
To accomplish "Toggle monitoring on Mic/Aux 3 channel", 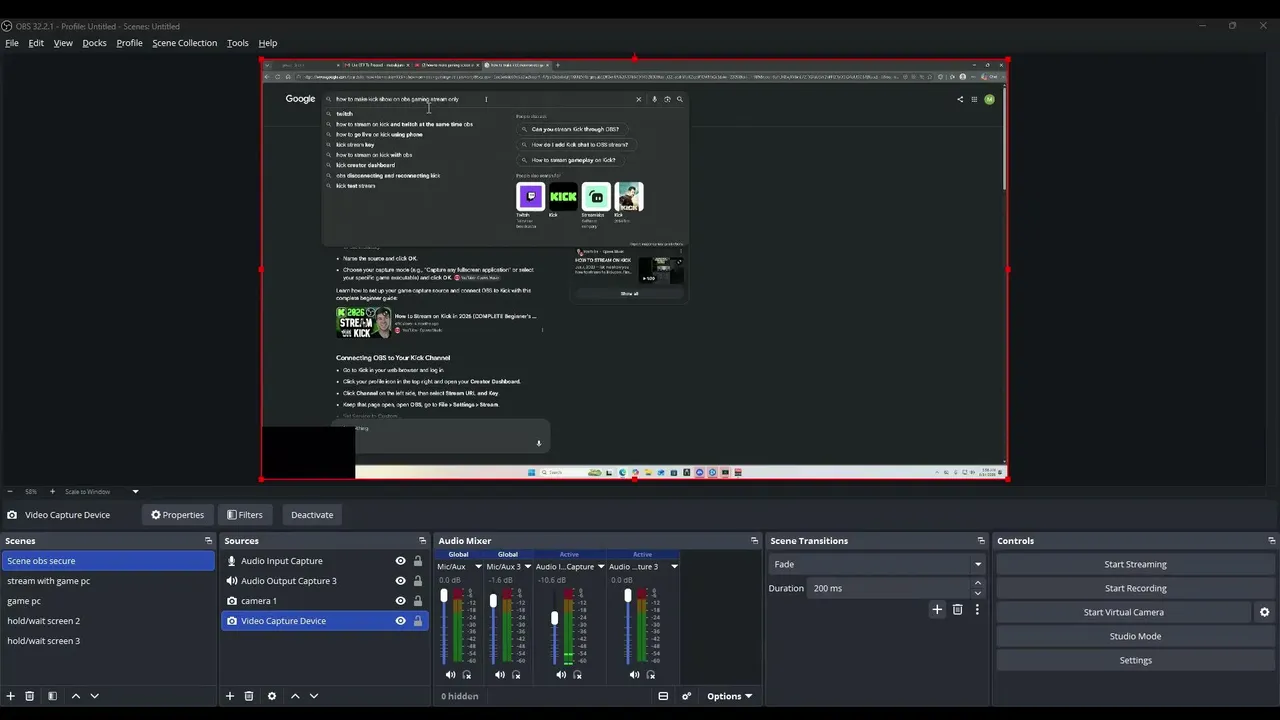I will click(516, 675).
